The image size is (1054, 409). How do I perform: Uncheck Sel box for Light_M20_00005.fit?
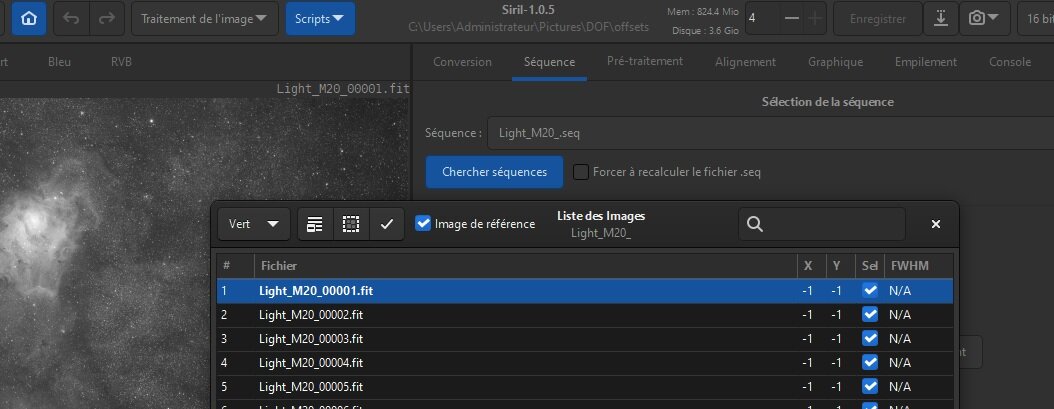[870, 387]
